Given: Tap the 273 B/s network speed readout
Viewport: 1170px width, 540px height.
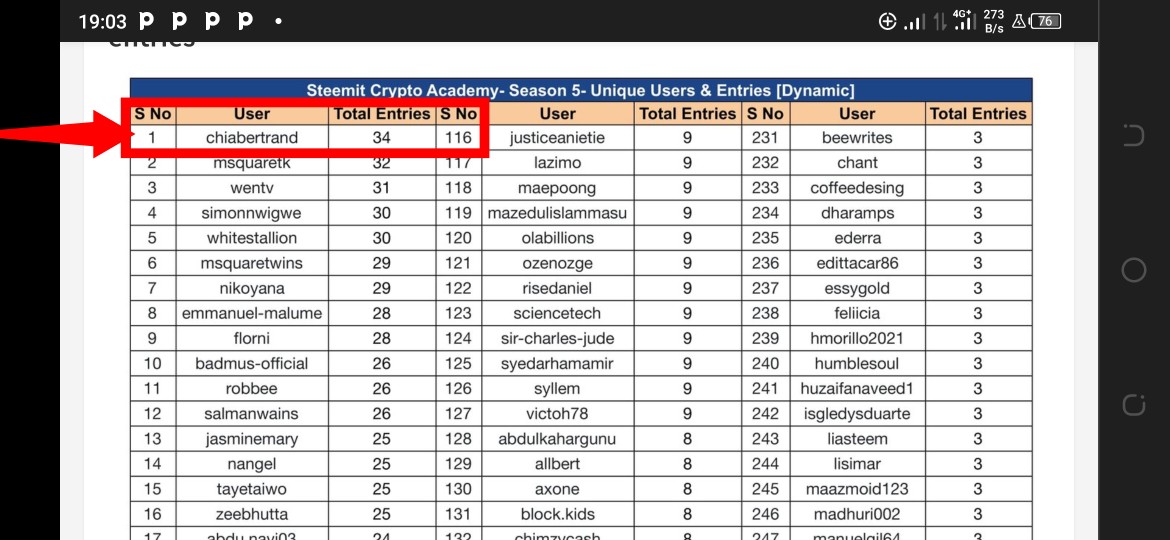Looking at the screenshot, I should click(x=994, y=22).
